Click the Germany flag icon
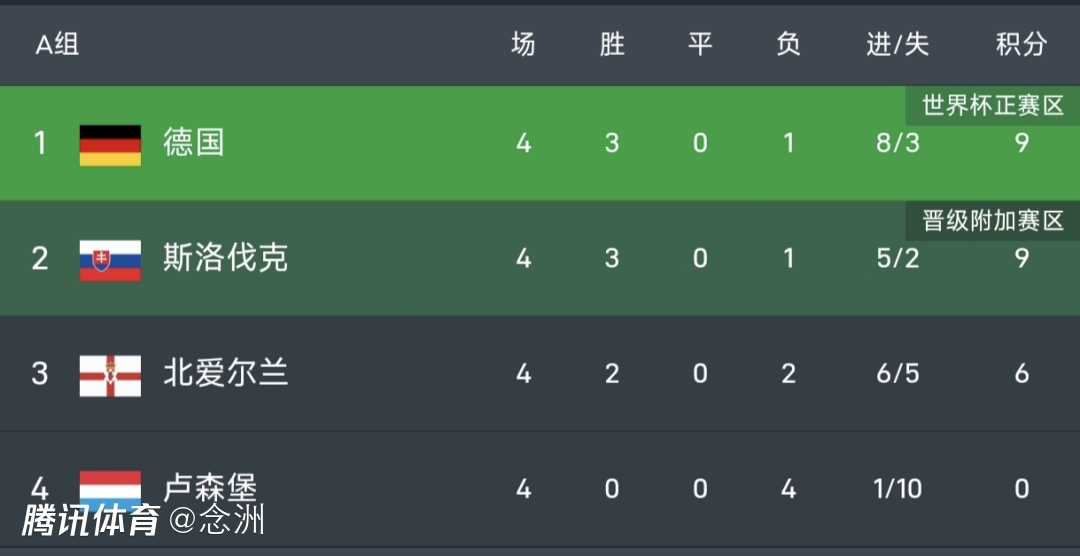This screenshot has width=1080, height=556. point(110,144)
